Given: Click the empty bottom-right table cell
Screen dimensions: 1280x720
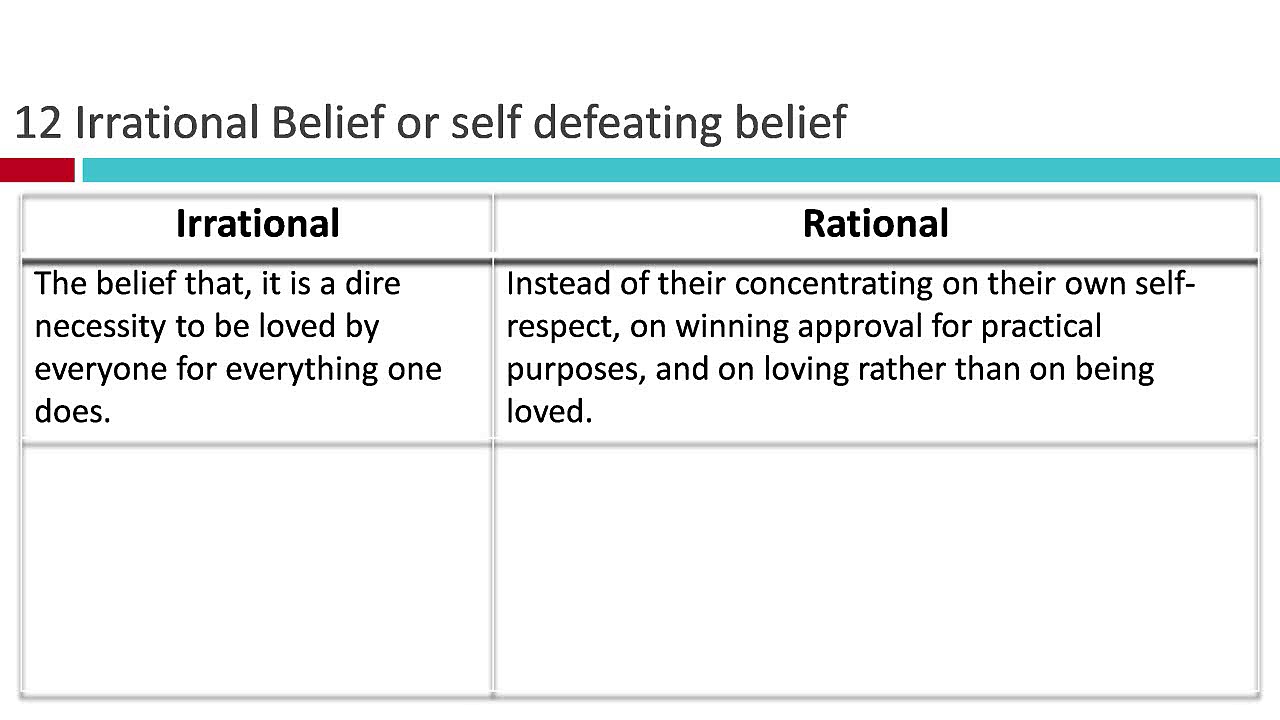Looking at the screenshot, I should (875, 568).
